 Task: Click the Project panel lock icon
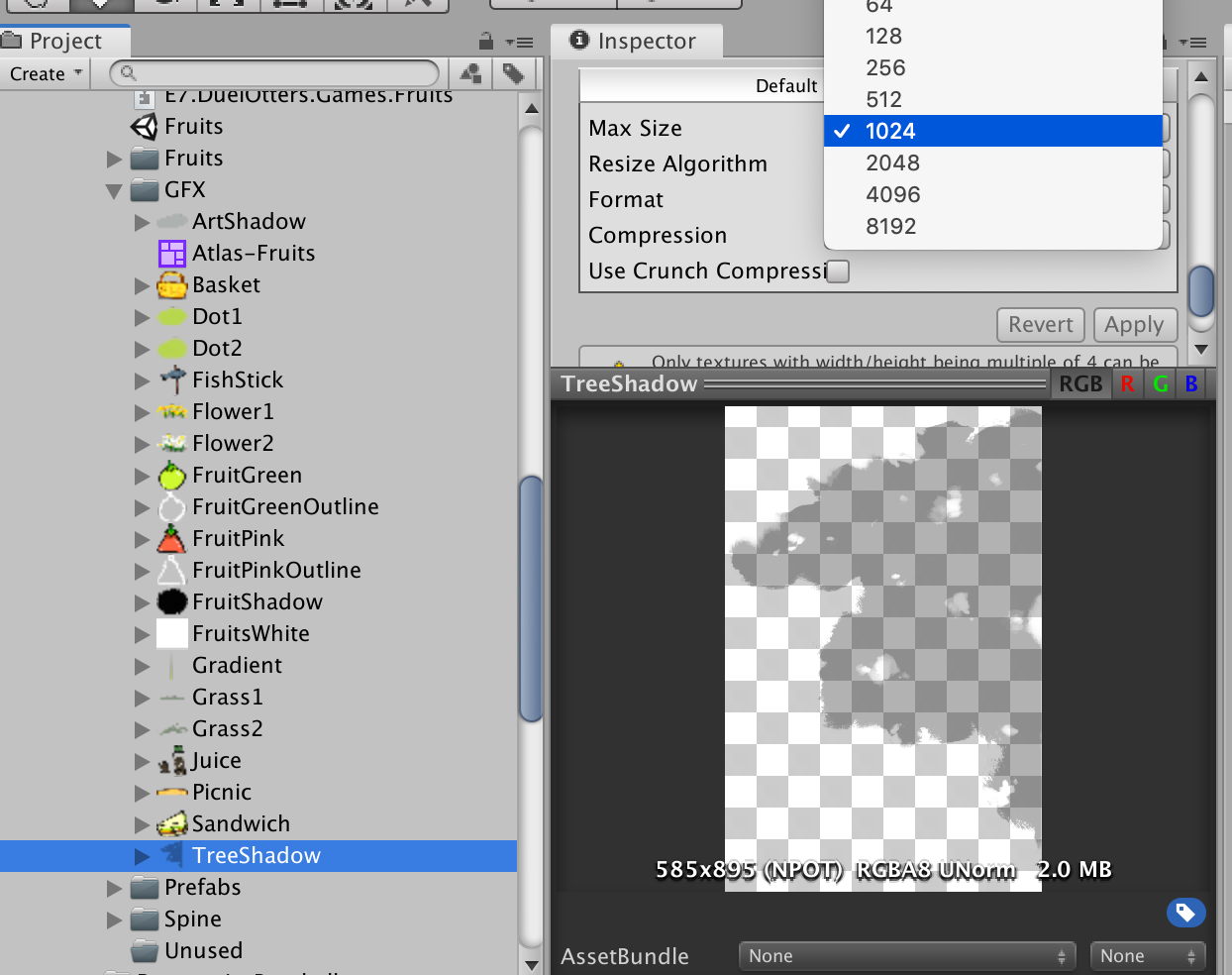pos(485,42)
